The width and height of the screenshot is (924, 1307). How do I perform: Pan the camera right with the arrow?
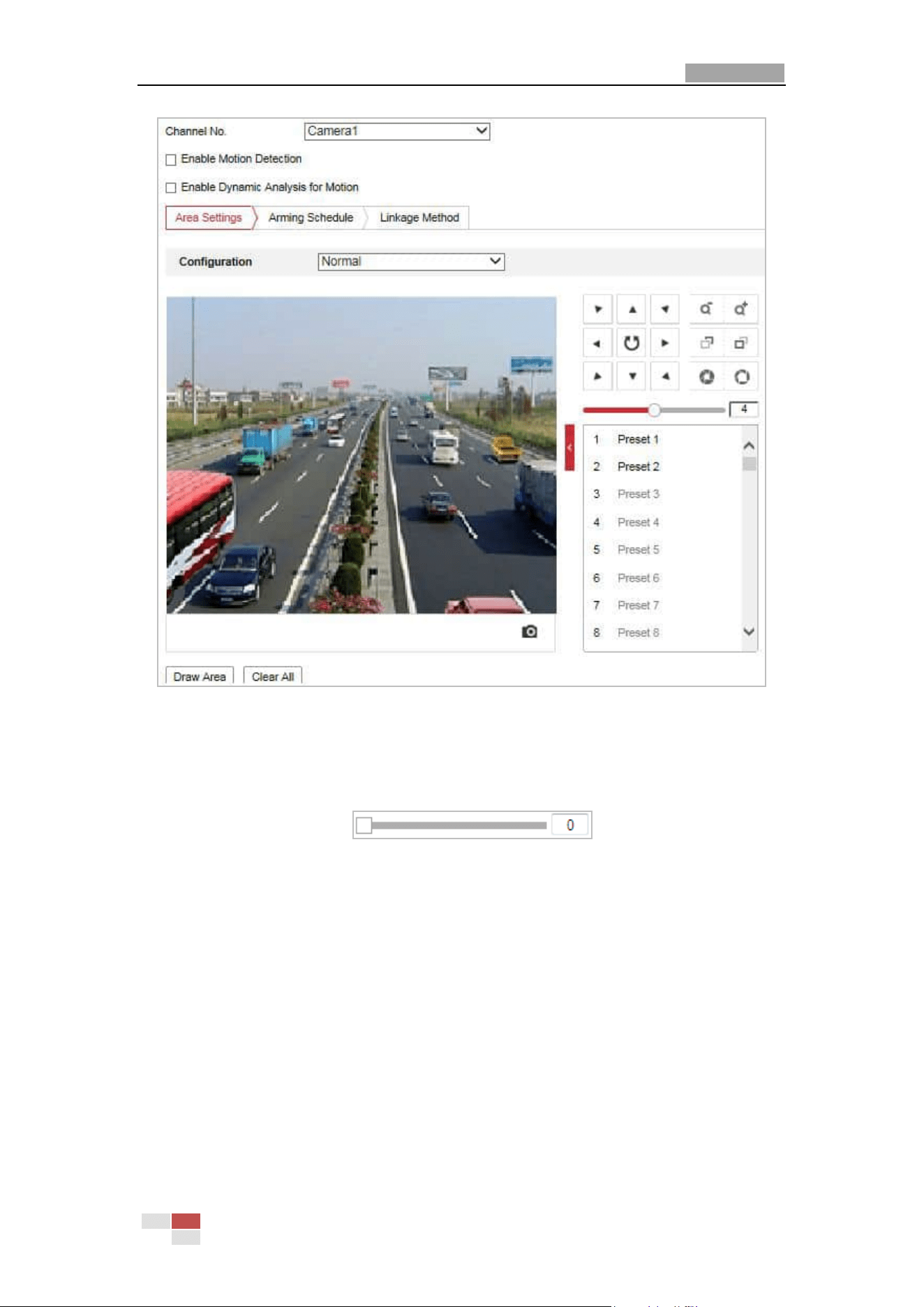point(665,343)
